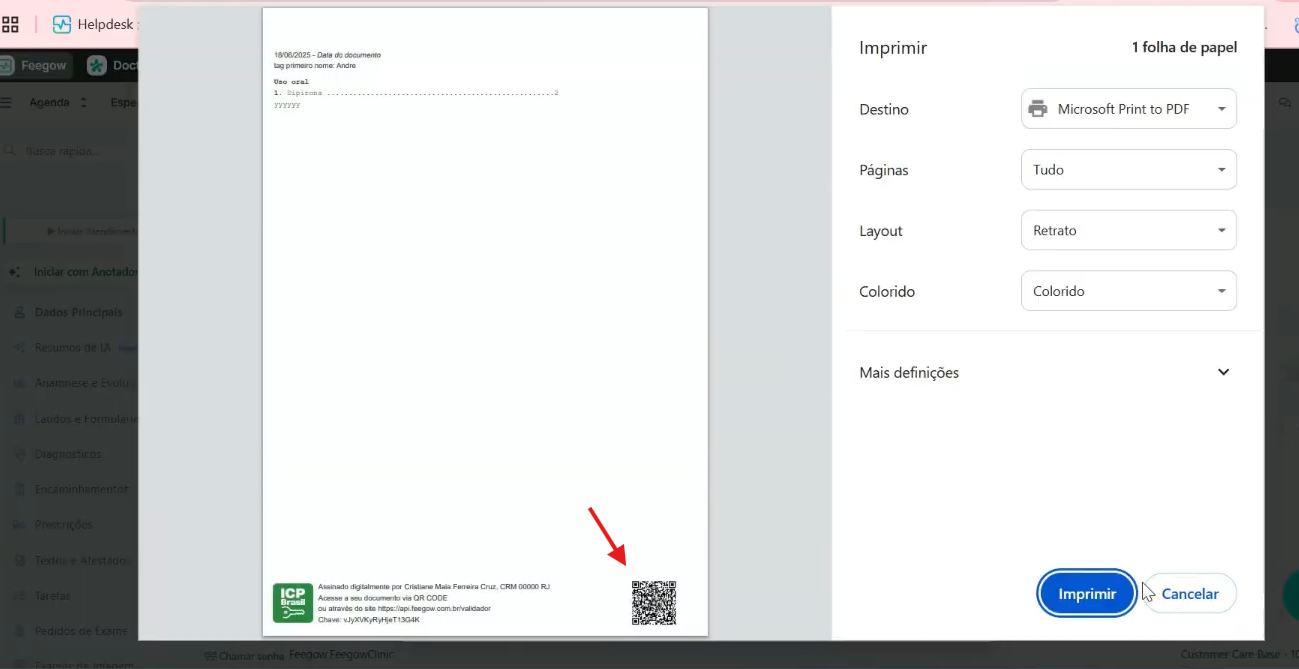
Task: Open Laudos e Formulários in the sidebar
Action: pos(76,419)
